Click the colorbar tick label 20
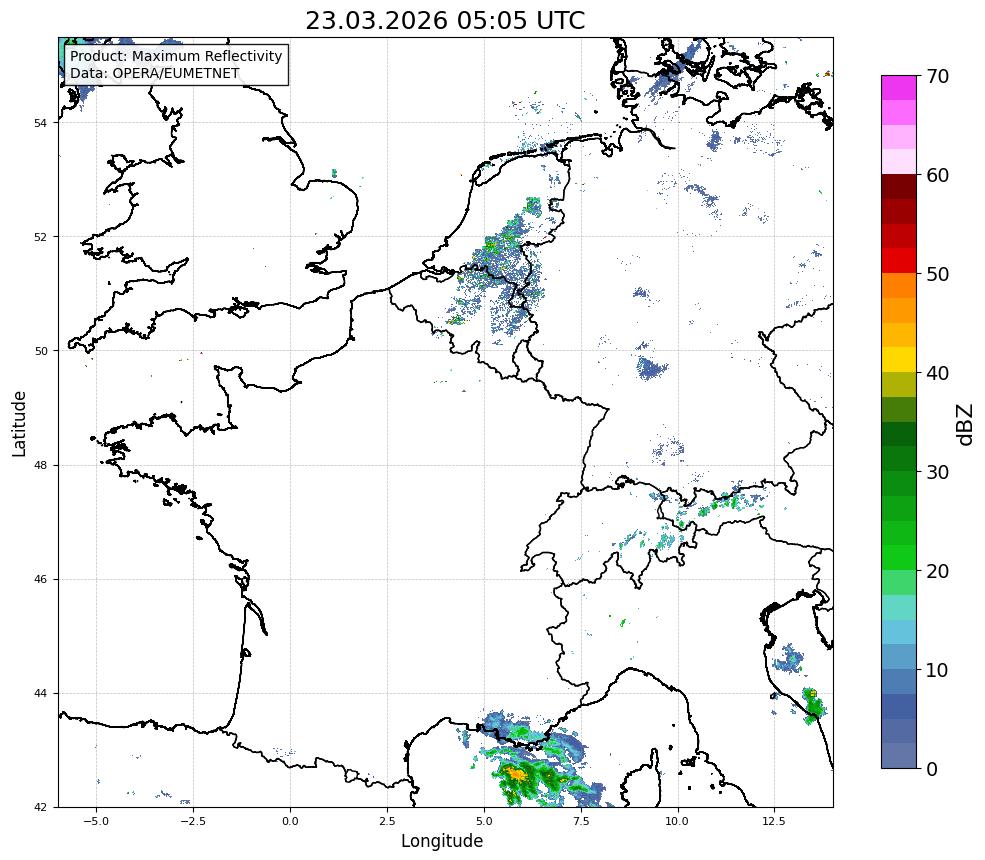The image size is (985, 860). (x=937, y=572)
